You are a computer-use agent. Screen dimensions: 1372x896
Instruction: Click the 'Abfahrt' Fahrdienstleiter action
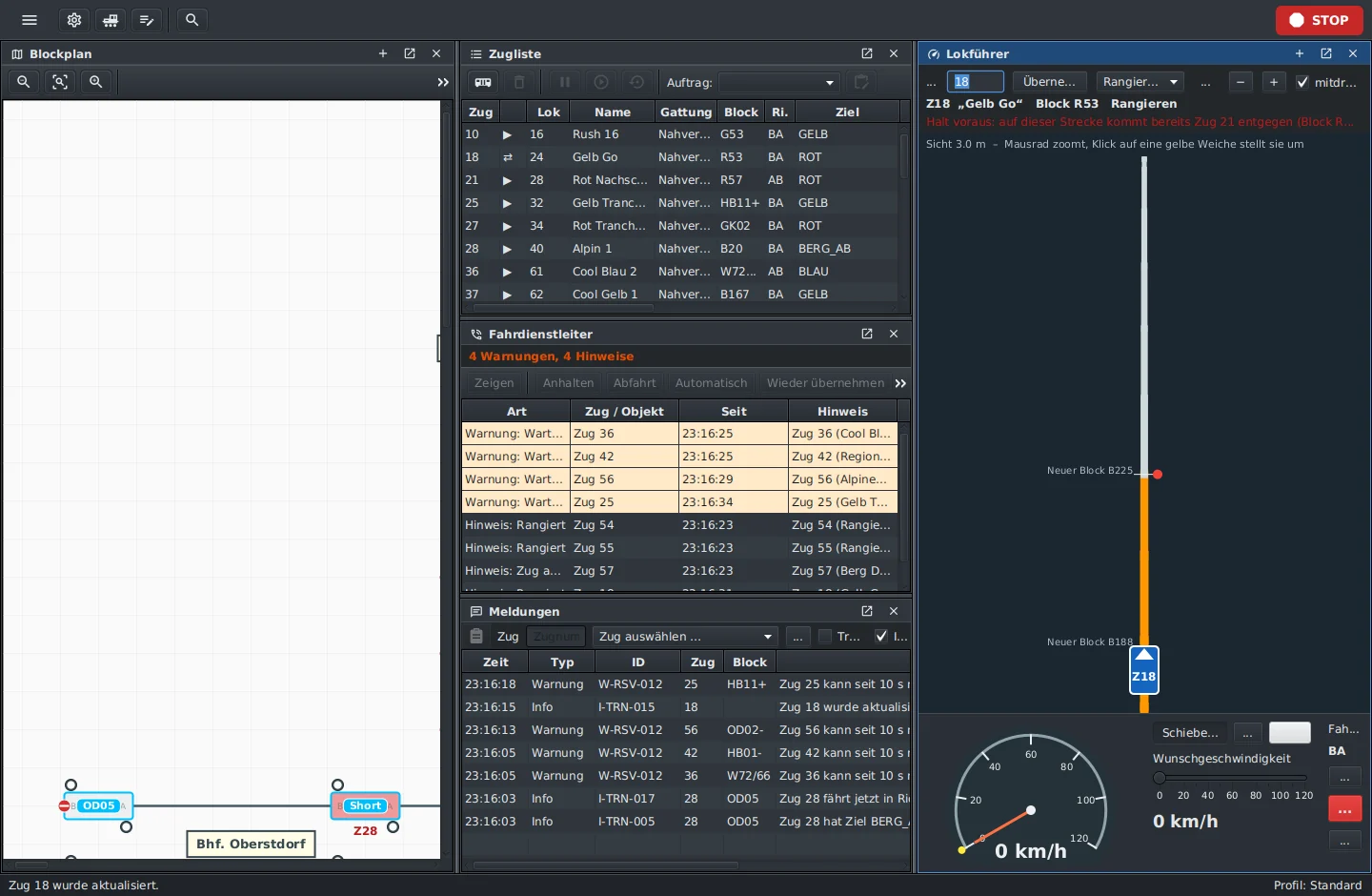tap(635, 383)
